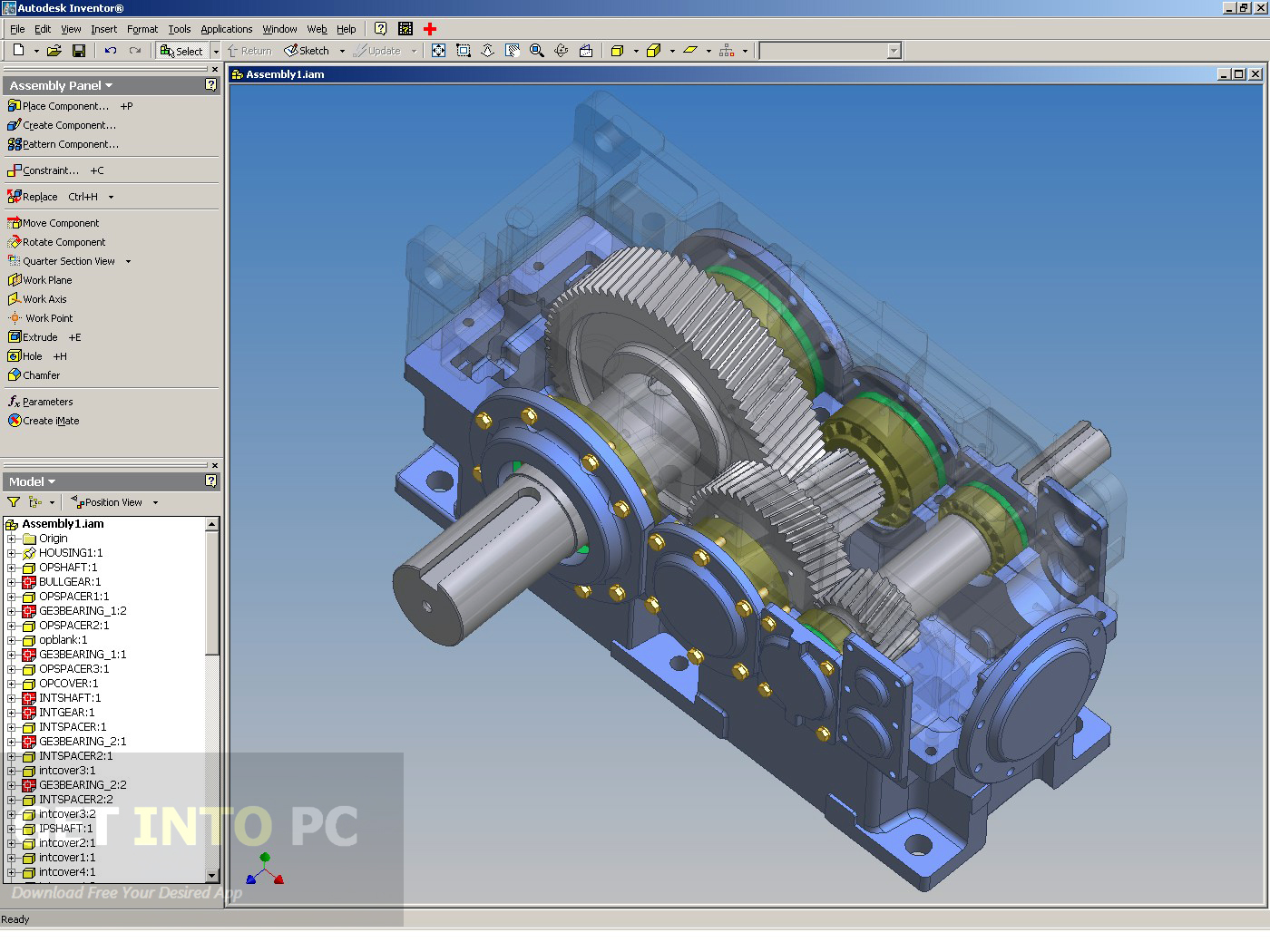Click the Open file folder icon
The height and width of the screenshot is (952, 1270).
54,51
